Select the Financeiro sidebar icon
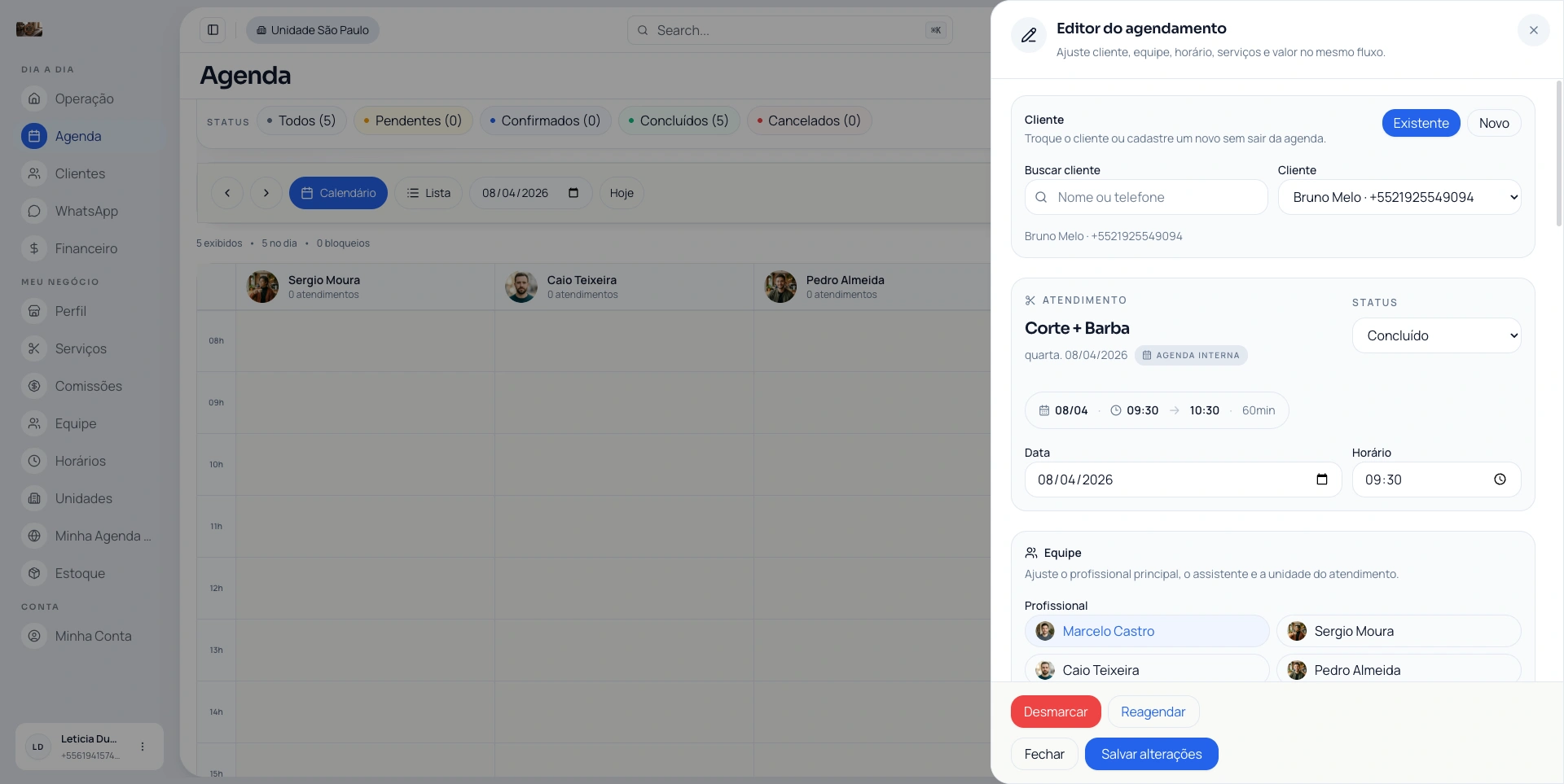 (33, 248)
